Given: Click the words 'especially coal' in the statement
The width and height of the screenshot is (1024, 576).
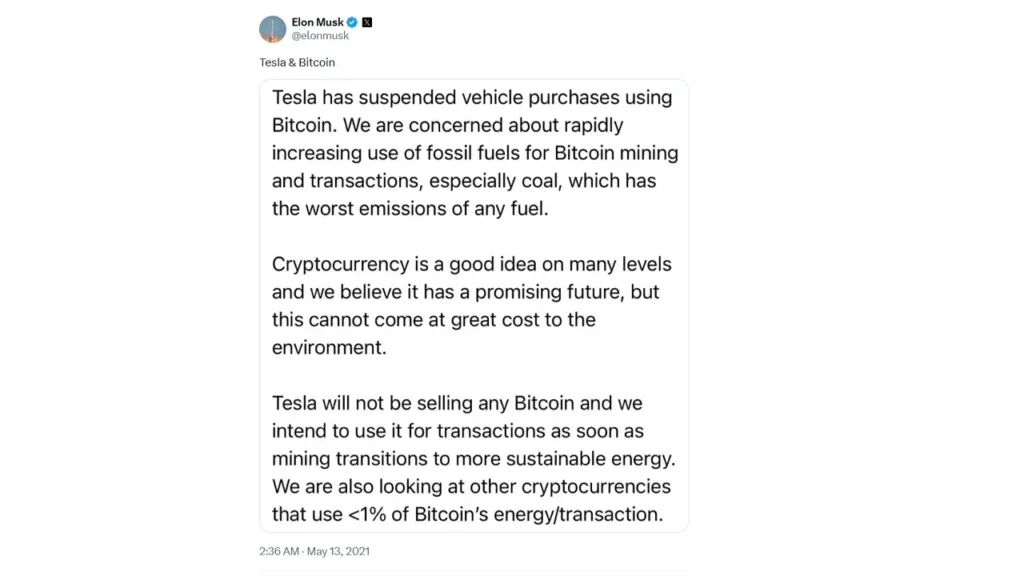Looking at the screenshot, I should [x=495, y=181].
